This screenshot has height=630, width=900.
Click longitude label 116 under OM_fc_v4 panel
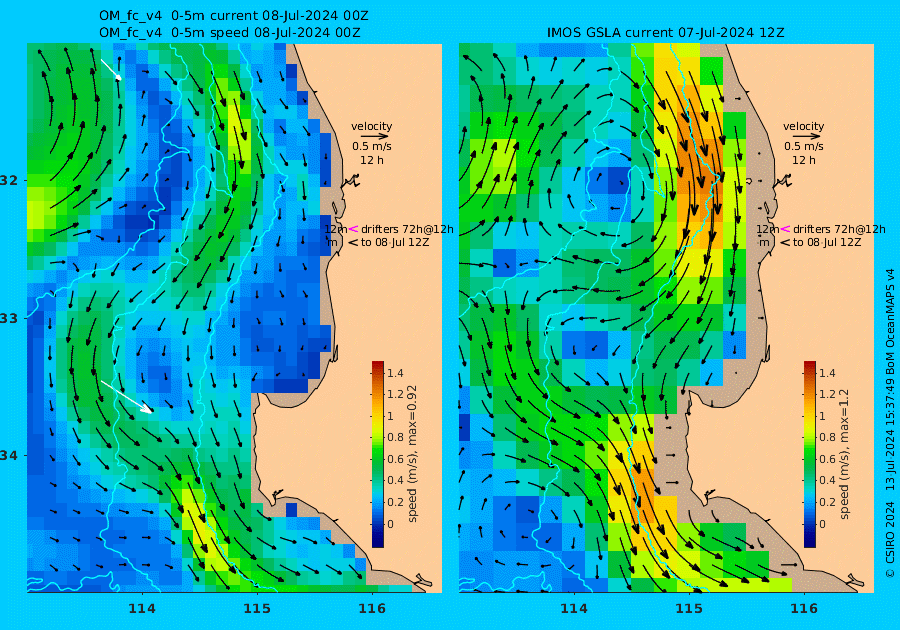[372, 609]
